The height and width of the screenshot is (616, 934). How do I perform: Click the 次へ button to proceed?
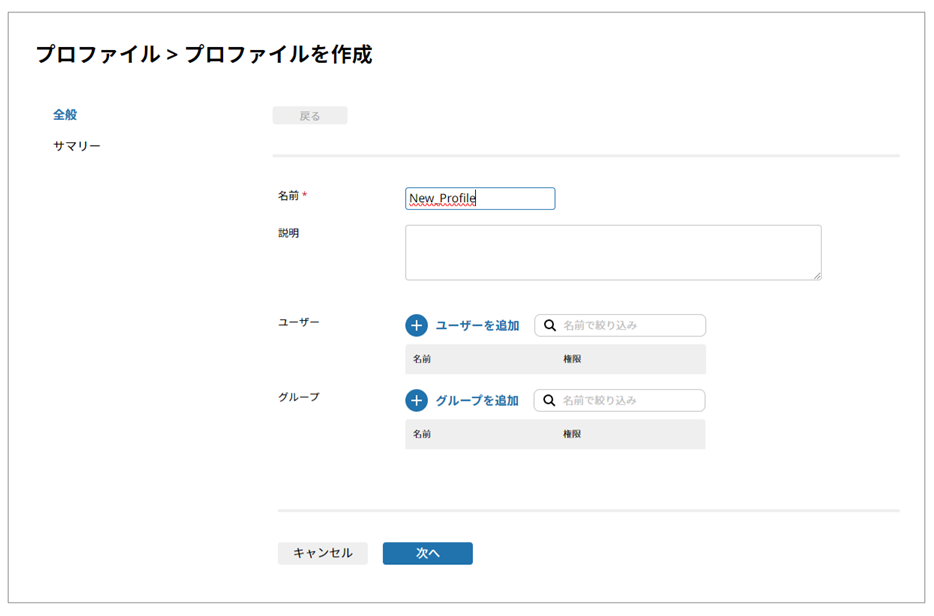[x=427, y=553]
